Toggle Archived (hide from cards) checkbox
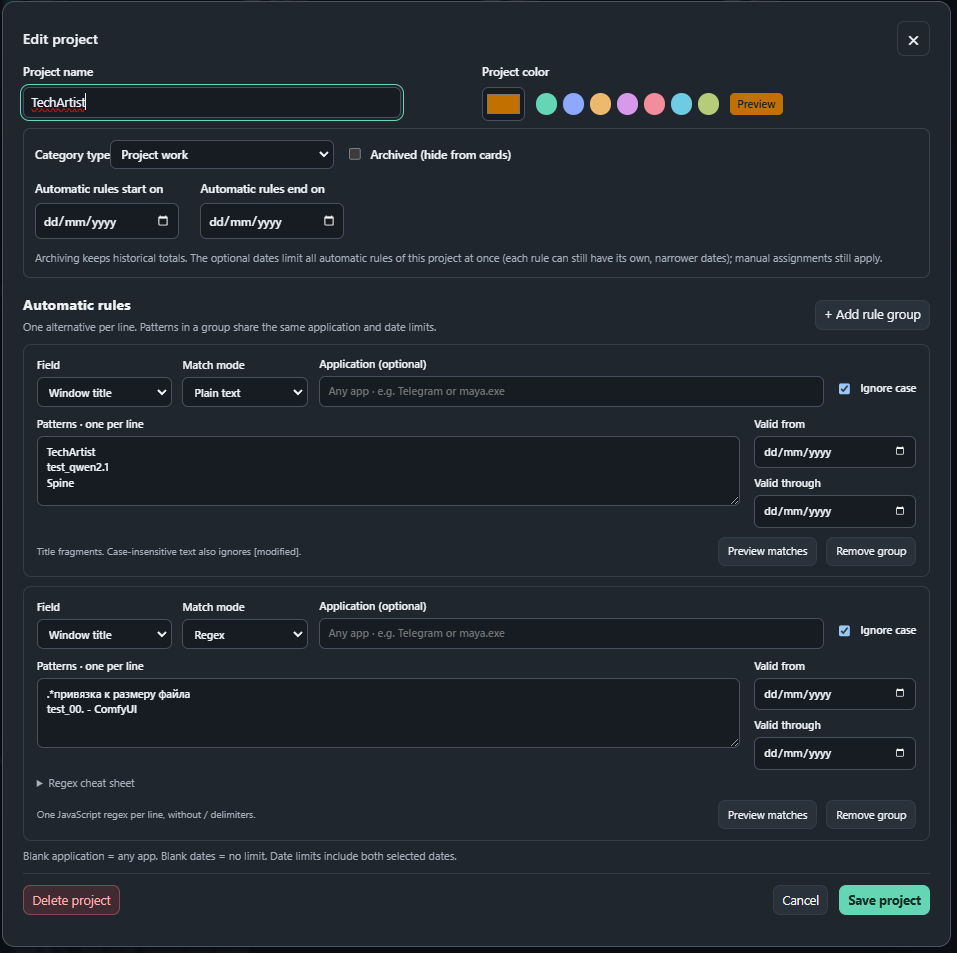 point(355,154)
